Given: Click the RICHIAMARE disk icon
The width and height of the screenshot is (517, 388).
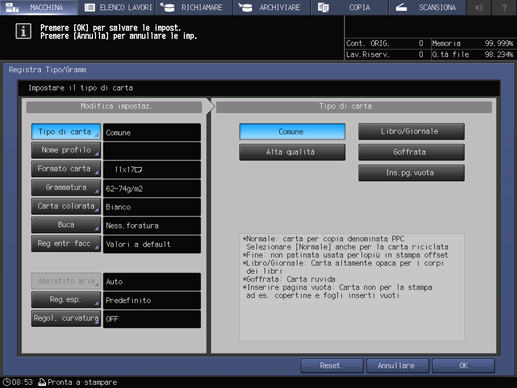Looking at the screenshot, I should click(x=167, y=7).
